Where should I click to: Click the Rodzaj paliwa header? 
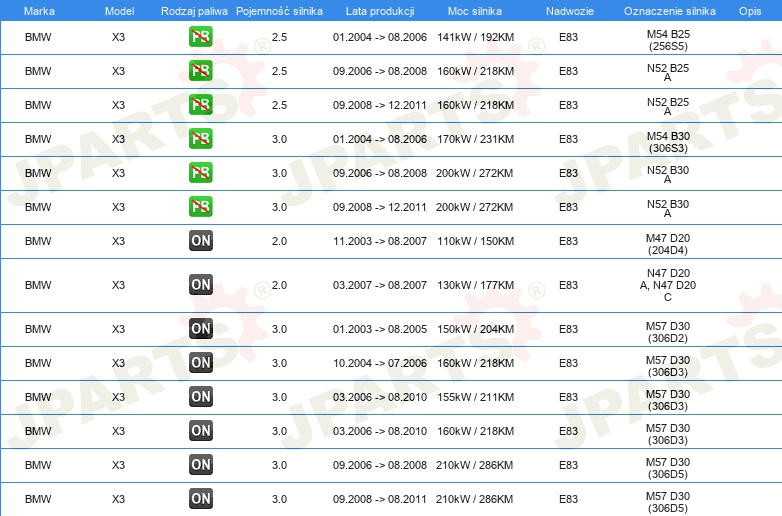194,11
